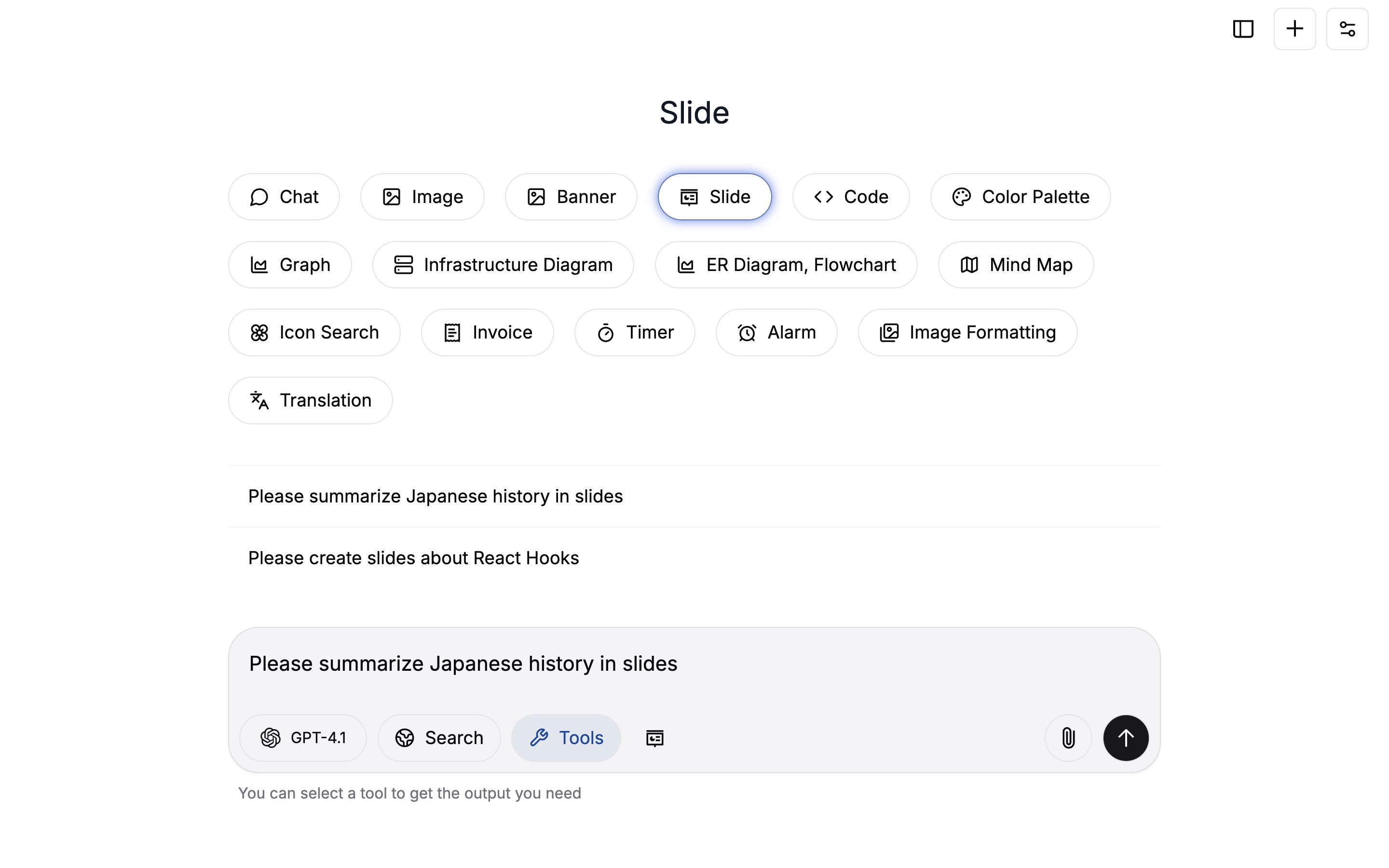Image resolution: width=1389 pixels, height=868 pixels.
Task: Choose the Icon Search tool
Action: [x=314, y=332]
